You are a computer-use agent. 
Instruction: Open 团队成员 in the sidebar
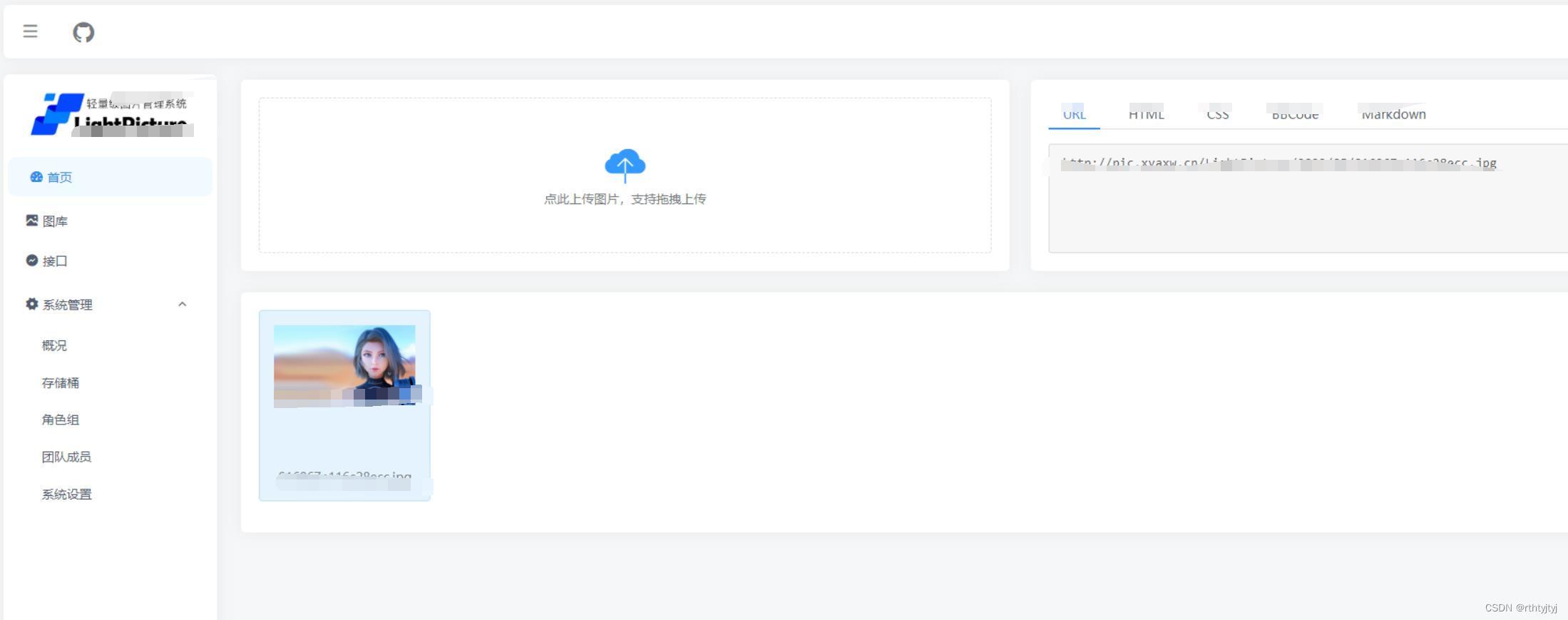(x=66, y=457)
